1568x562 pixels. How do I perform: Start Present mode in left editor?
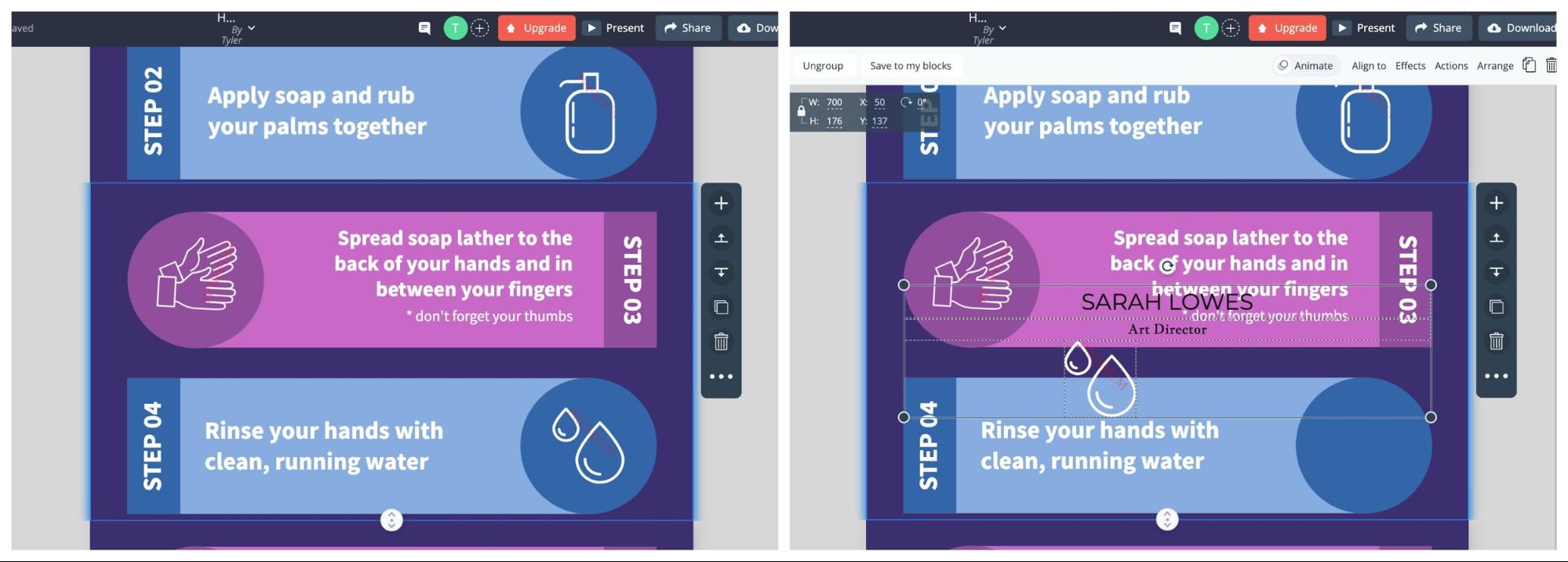coord(616,28)
